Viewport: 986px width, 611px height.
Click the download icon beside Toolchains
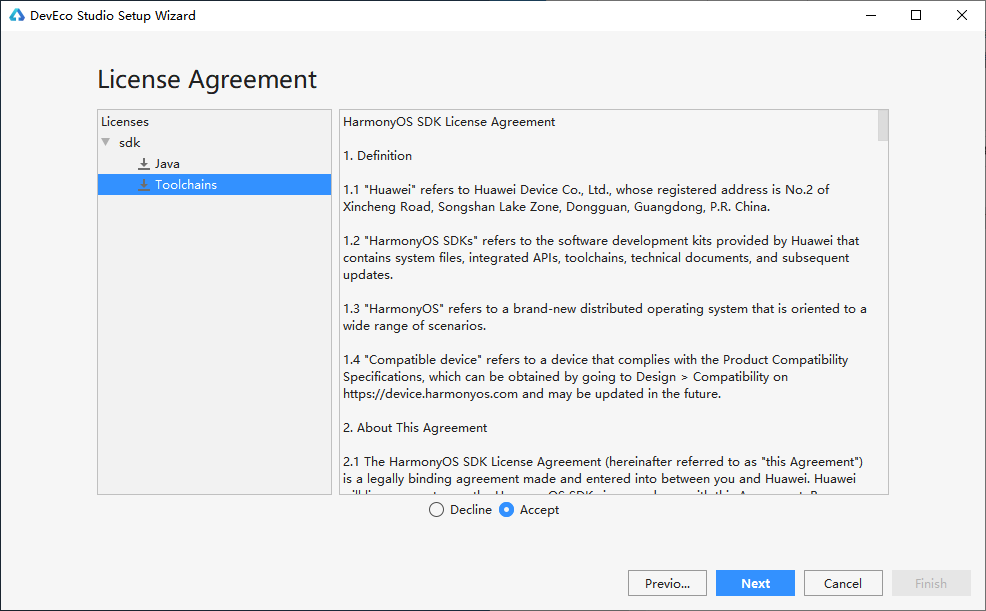click(144, 185)
